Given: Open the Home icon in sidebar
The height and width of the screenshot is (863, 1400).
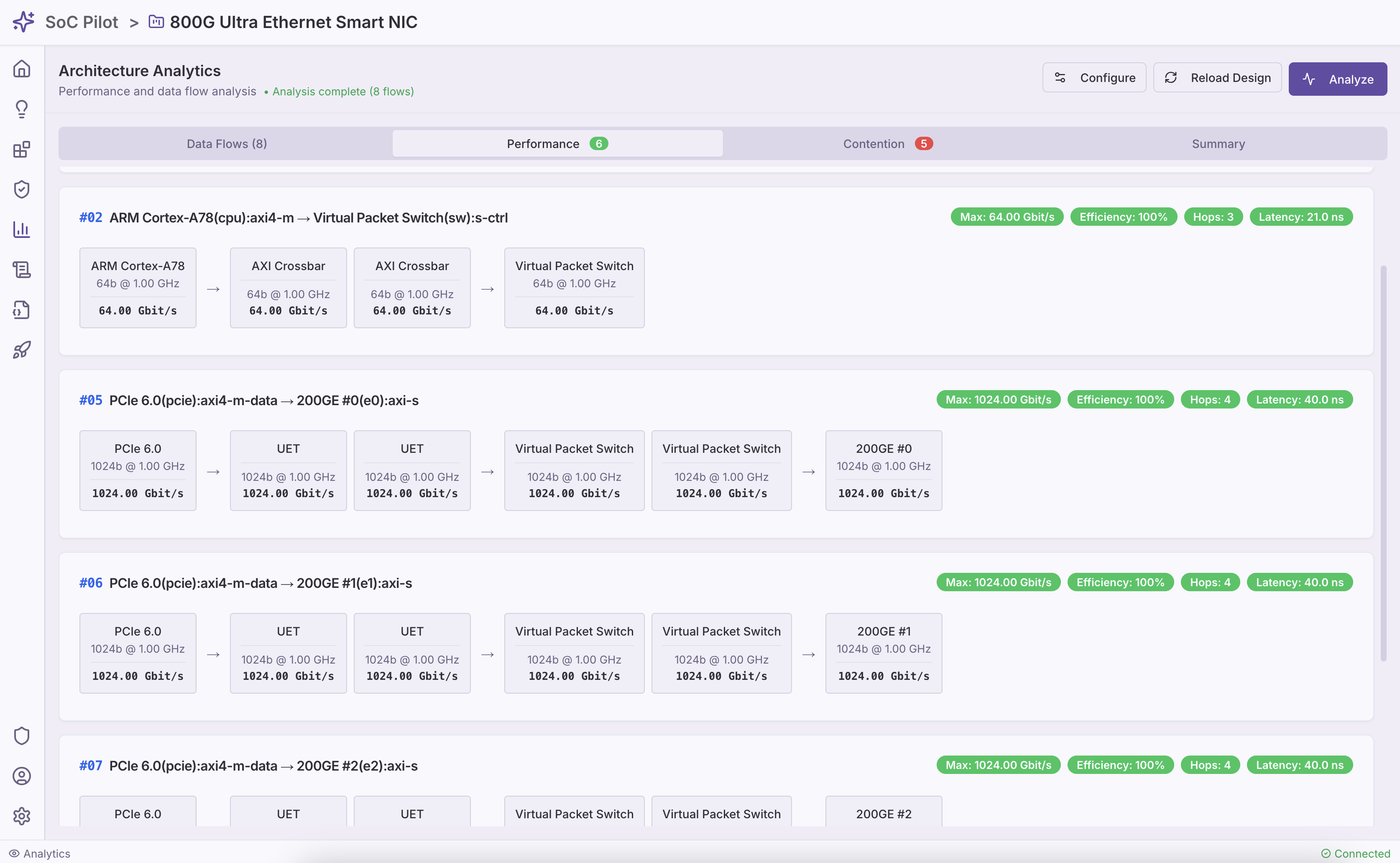Looking at the screenshot, I should pos(22,69).
